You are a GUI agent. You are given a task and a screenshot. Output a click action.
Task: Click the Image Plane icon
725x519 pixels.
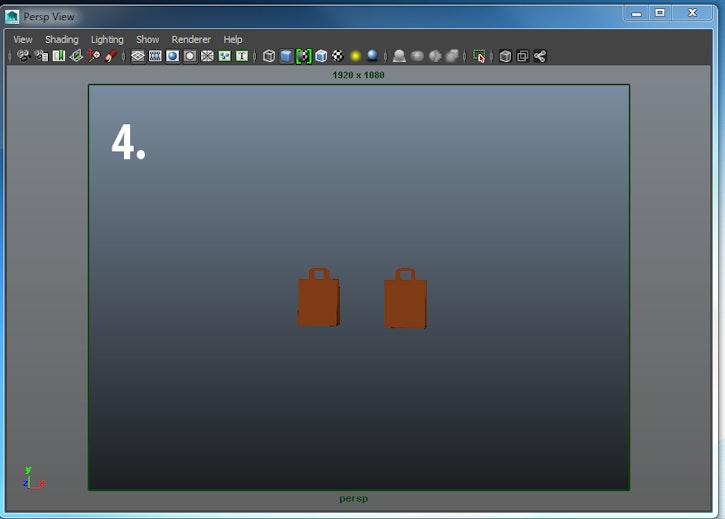coord(76,56)
